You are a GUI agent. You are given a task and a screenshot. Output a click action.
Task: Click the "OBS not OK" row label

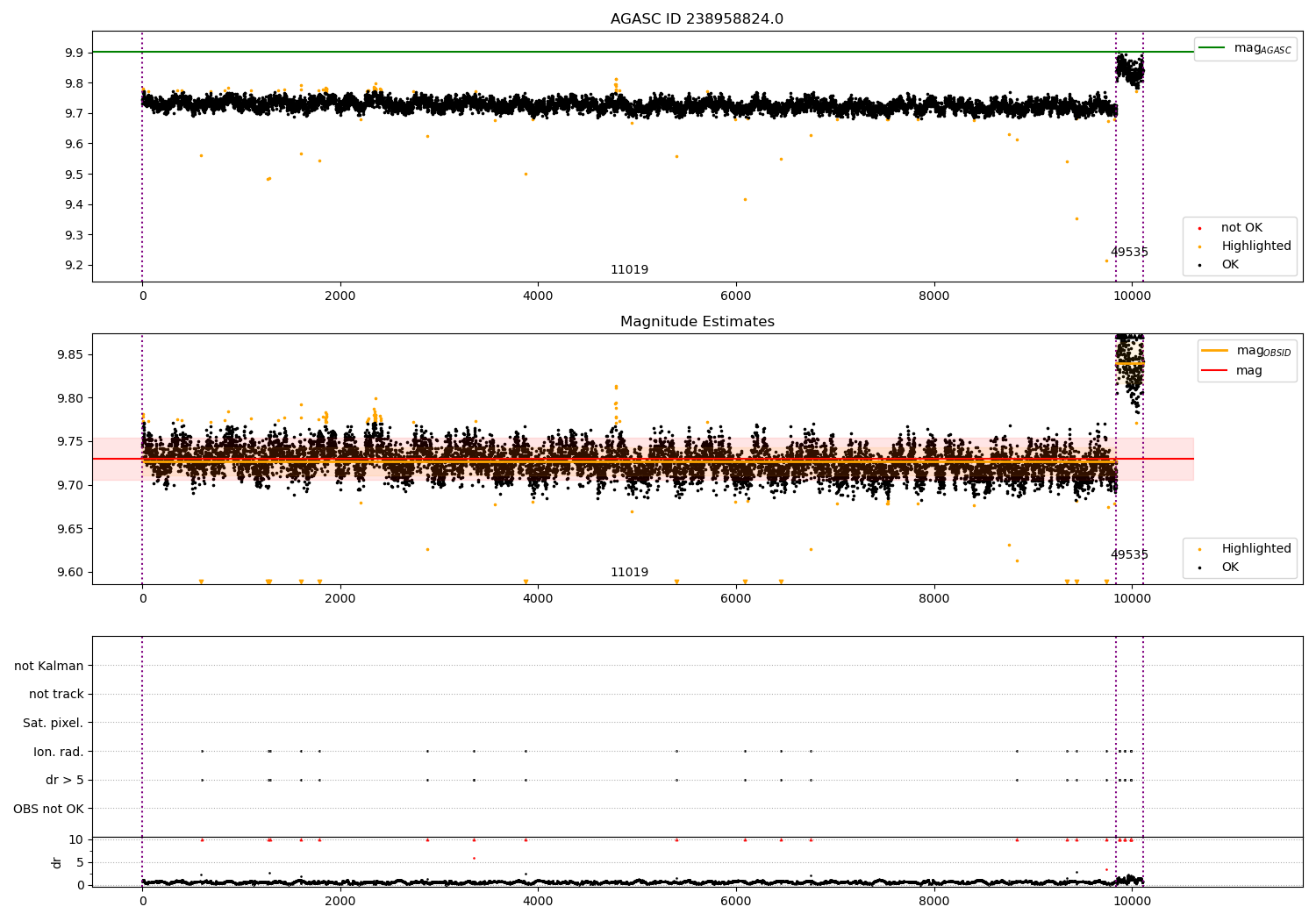click(x=49, y=809)
